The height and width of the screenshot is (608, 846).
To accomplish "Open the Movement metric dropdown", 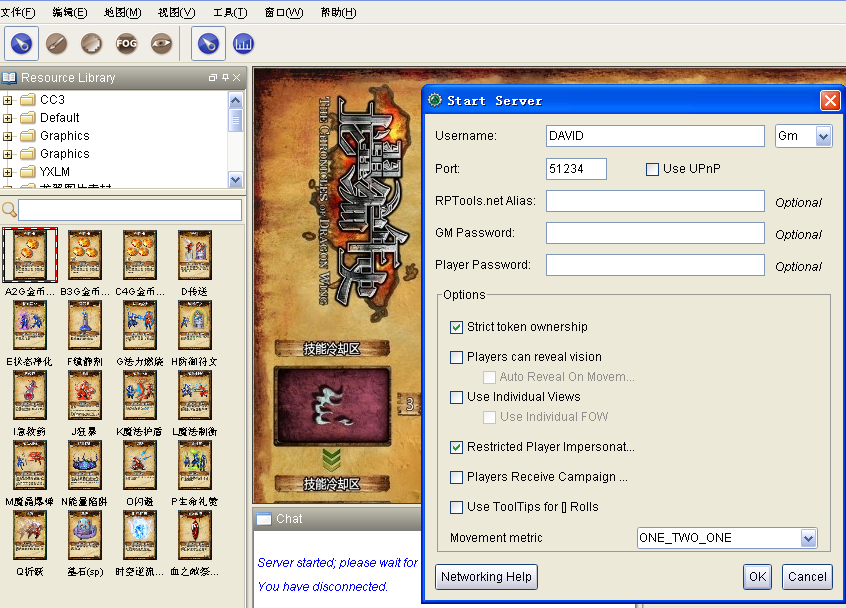I will (808, 538).
